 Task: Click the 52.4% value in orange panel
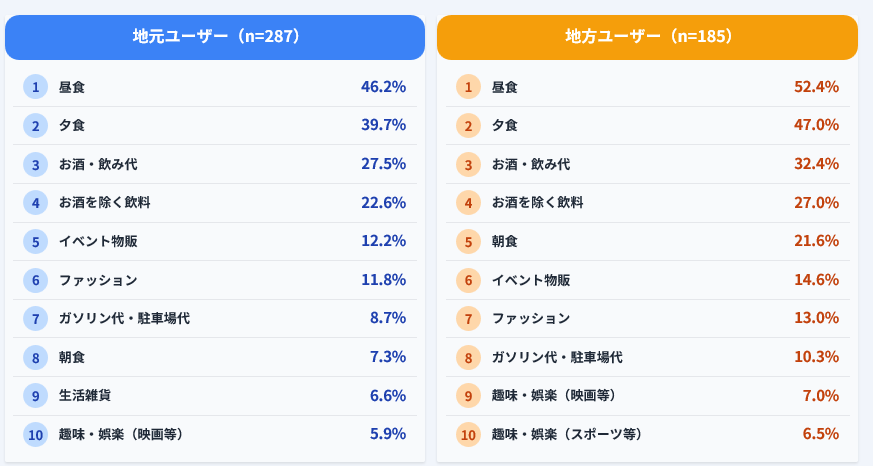coord(816,87)
